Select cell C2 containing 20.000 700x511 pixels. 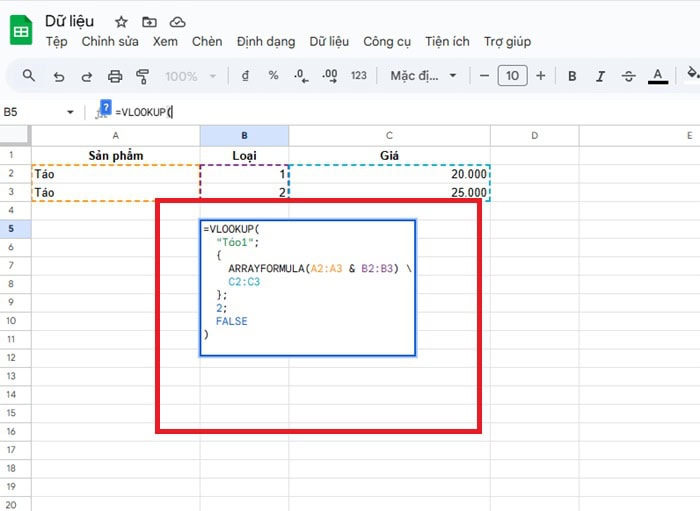[389, 173]
